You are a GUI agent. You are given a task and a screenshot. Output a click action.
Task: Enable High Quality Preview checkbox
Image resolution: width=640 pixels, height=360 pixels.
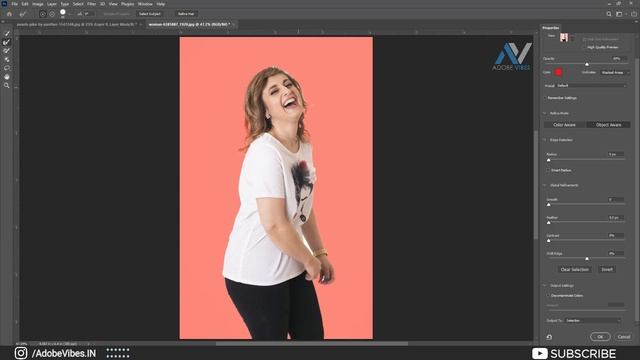pyautogui.click(x=585, y=47)
